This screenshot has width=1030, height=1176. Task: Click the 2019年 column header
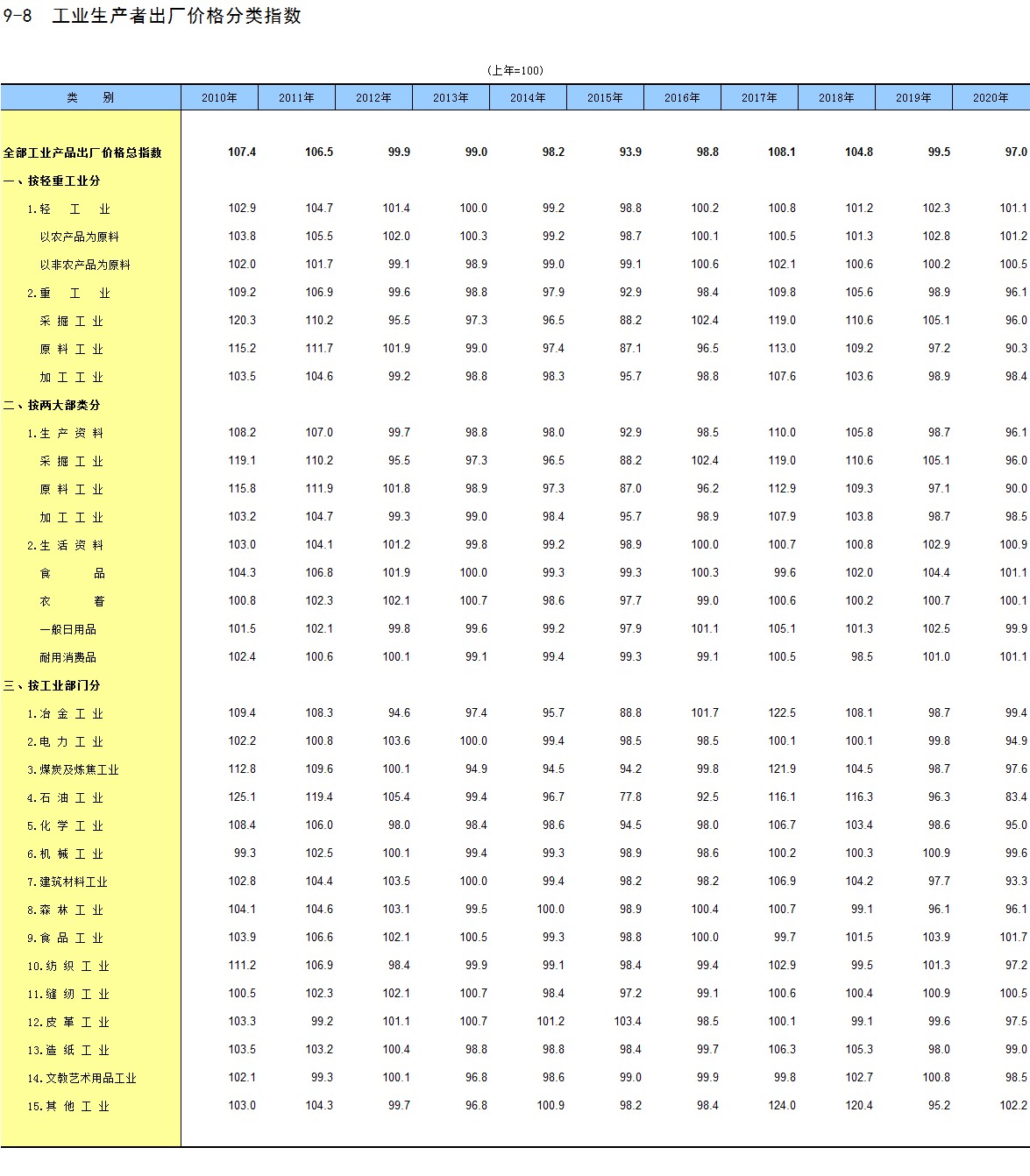[913, 97]
